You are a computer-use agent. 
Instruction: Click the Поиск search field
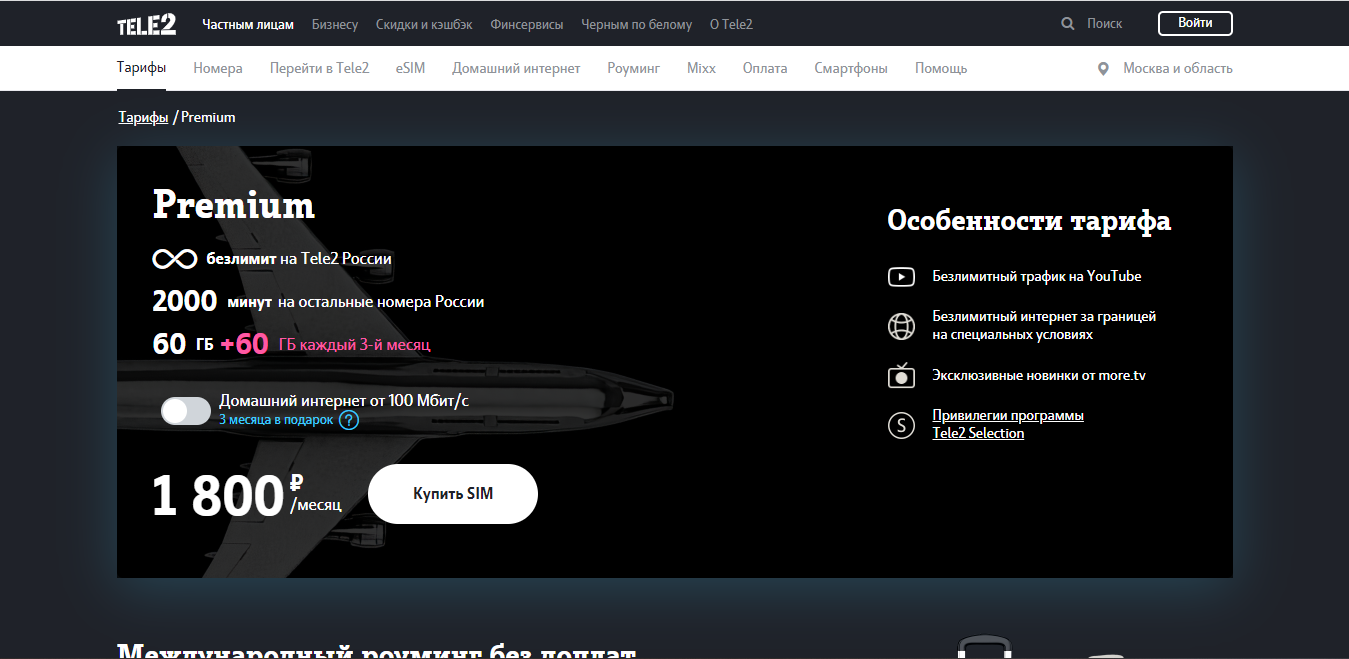1104,23
